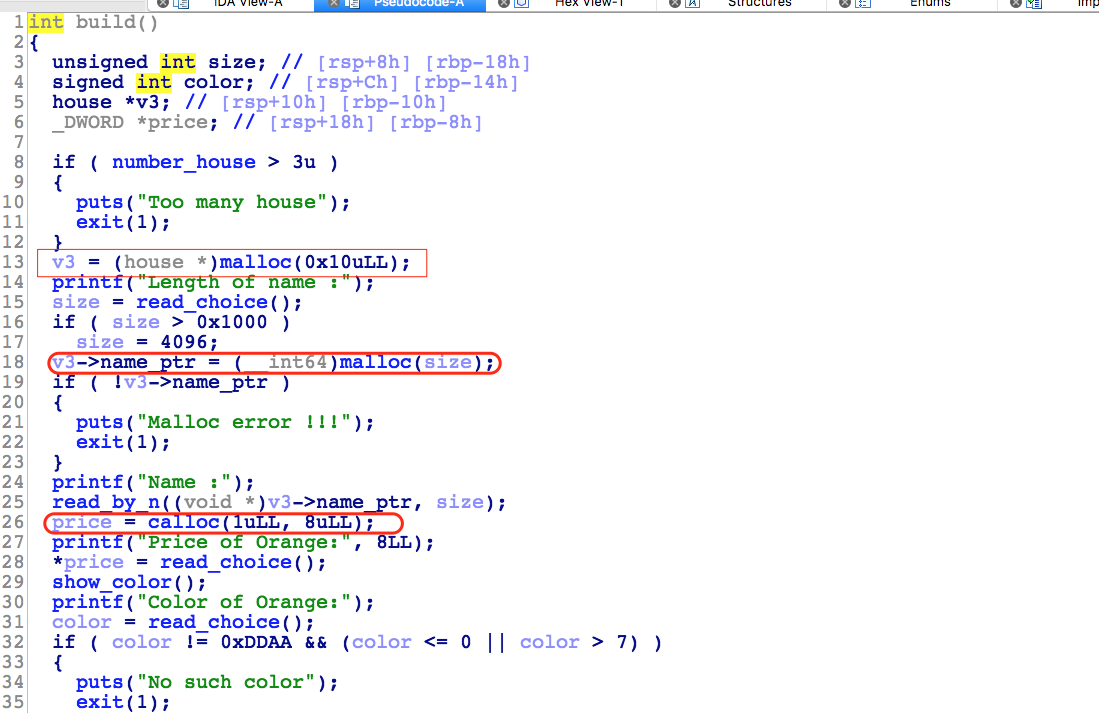
Task: Click the "Price of Orange:" string
Action: click(244, 543)
